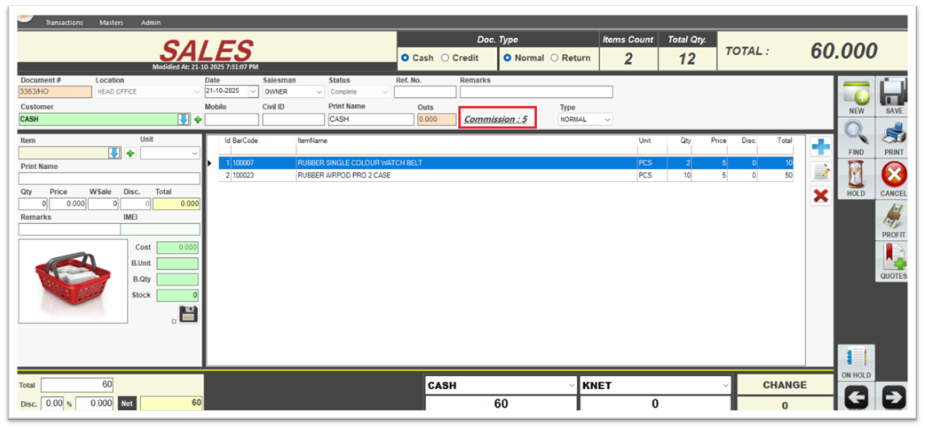The image size is (925, 429).
Task: Select the RUBBER AIRPOD PRO 2 CASE row
Action: click(x=506, y=175)
